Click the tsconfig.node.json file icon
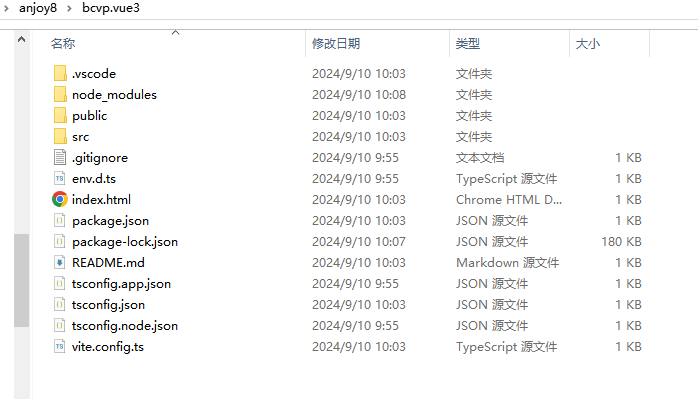 coord(60,326)
